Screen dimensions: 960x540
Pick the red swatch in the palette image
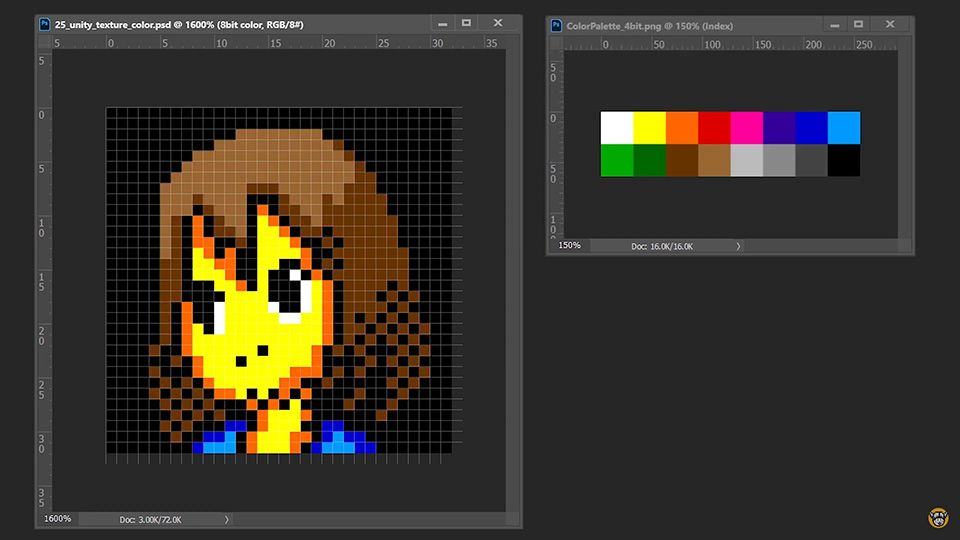tap(714, 127)
